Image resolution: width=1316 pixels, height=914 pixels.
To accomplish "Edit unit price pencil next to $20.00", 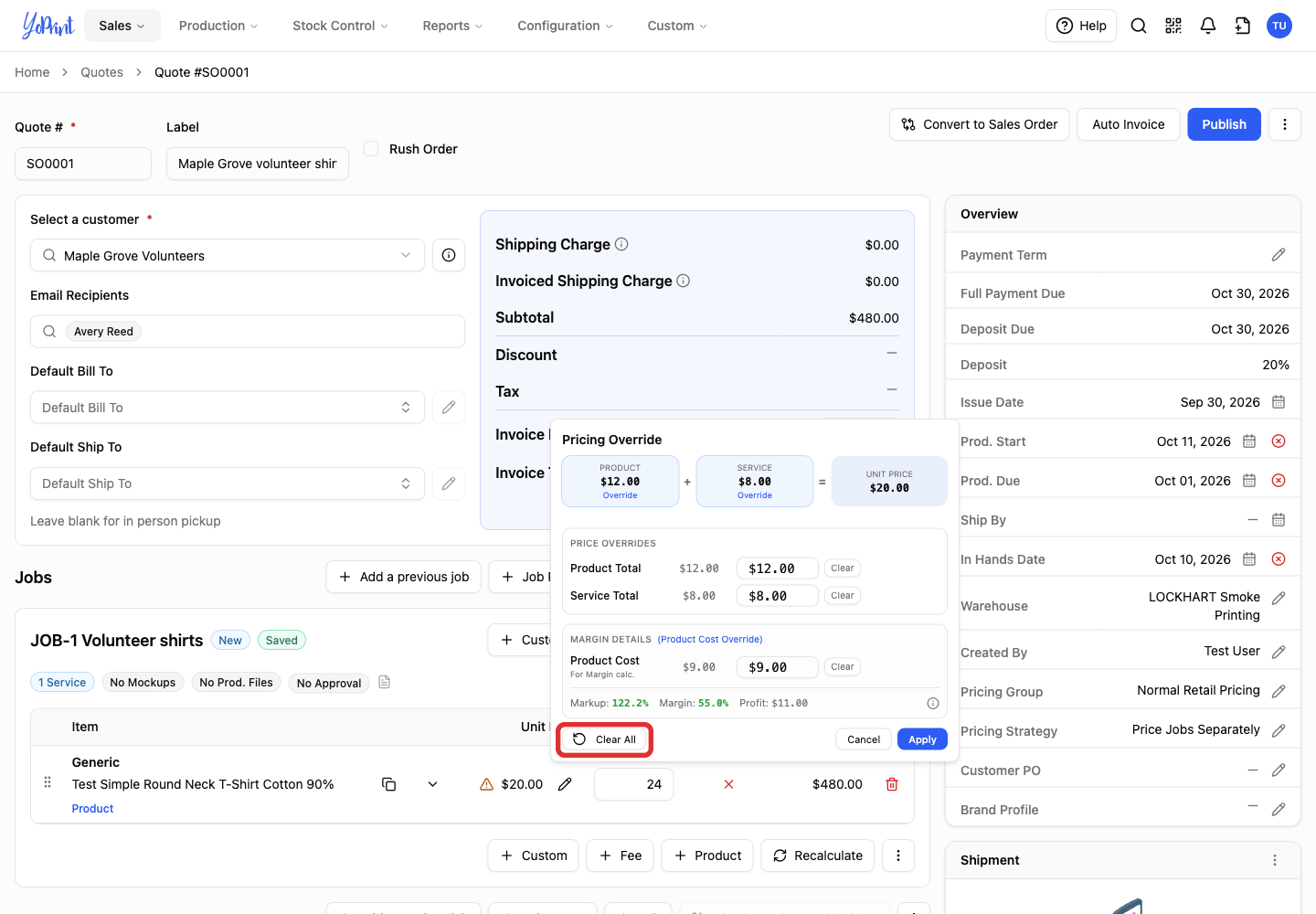I will pyautogui.click(x=565, y=784).
